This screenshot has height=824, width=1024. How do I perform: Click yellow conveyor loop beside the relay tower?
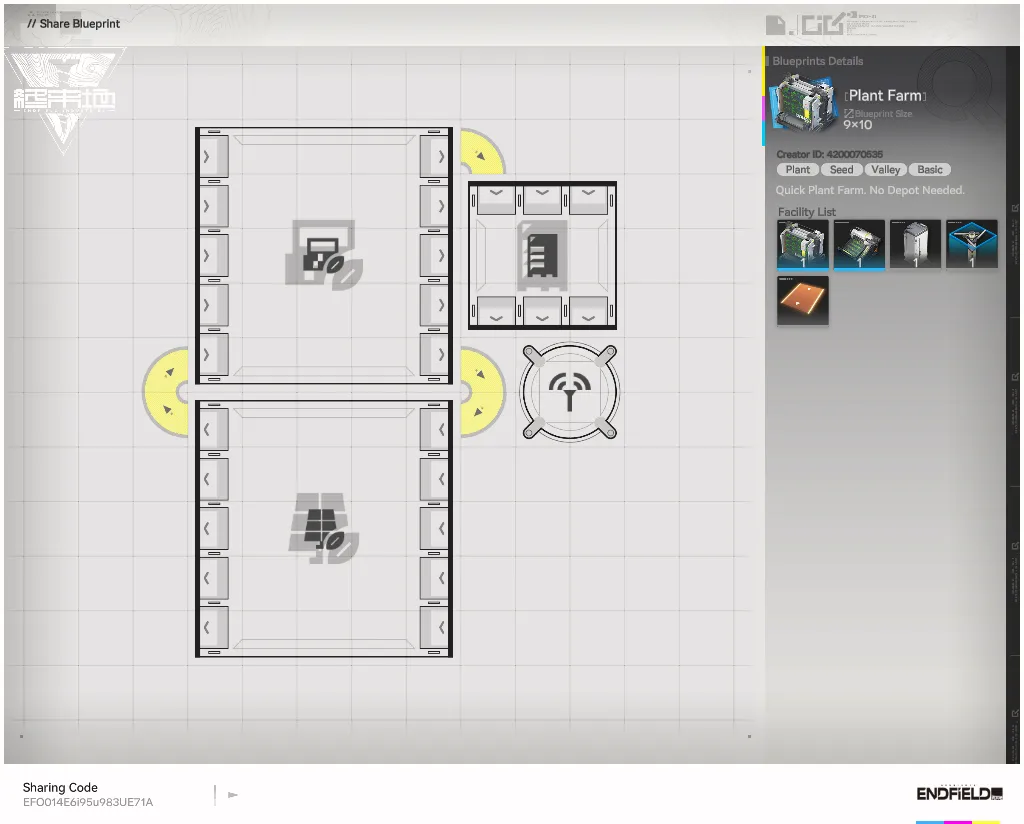[483, 392]
